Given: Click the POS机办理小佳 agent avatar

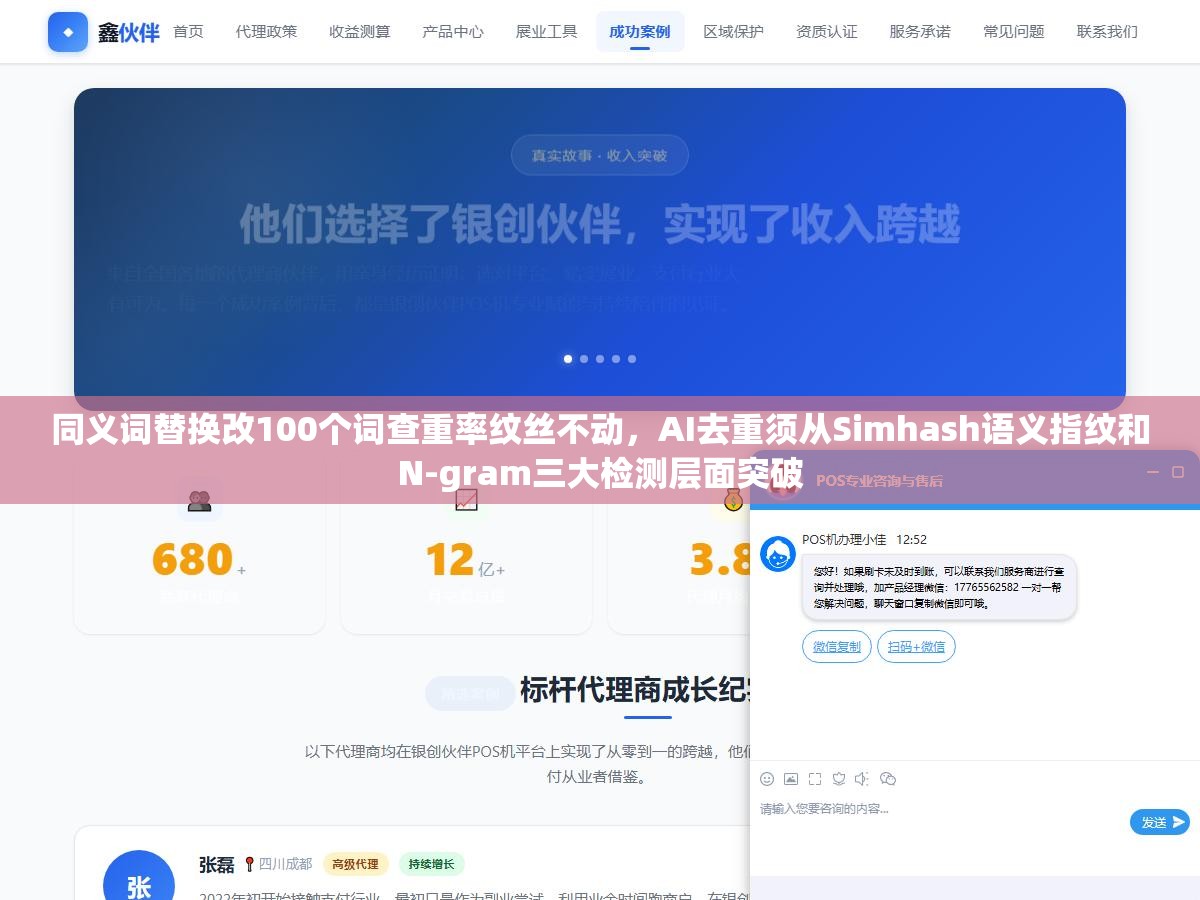Looking at the screenshot, I should point(778,554).
